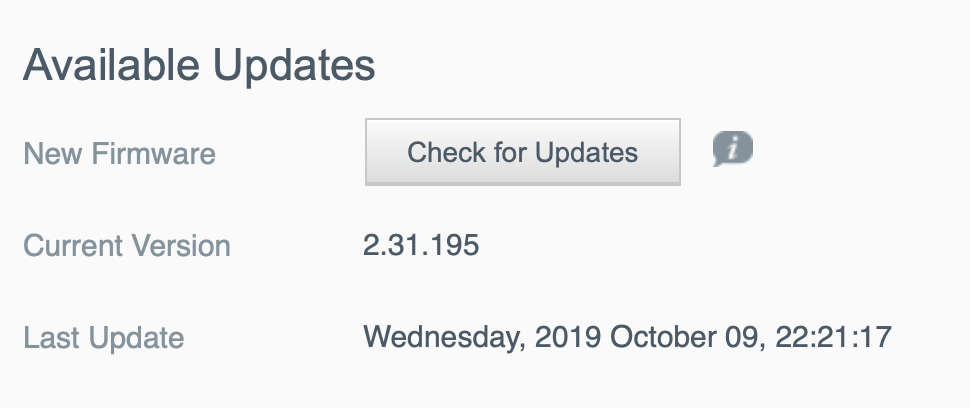Click version number 2.31.195
The width and height of the screenshot is (970, 408).
421,244
